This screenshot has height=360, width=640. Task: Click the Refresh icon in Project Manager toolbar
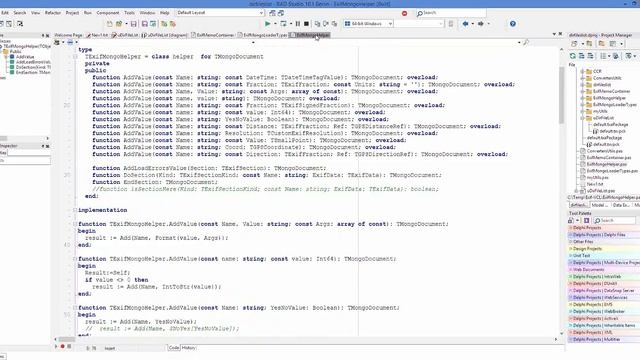(x=573, y=56)
